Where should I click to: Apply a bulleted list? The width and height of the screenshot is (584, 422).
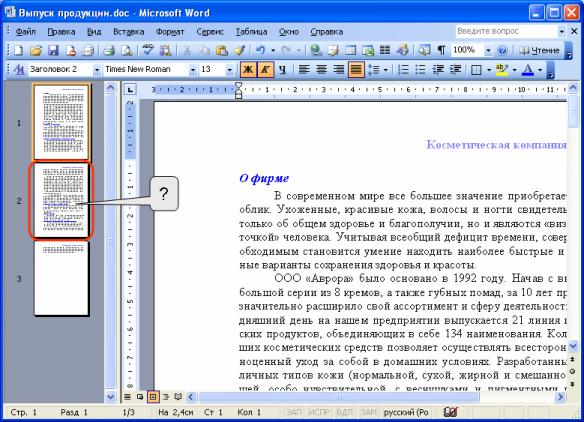click(420, 70)
